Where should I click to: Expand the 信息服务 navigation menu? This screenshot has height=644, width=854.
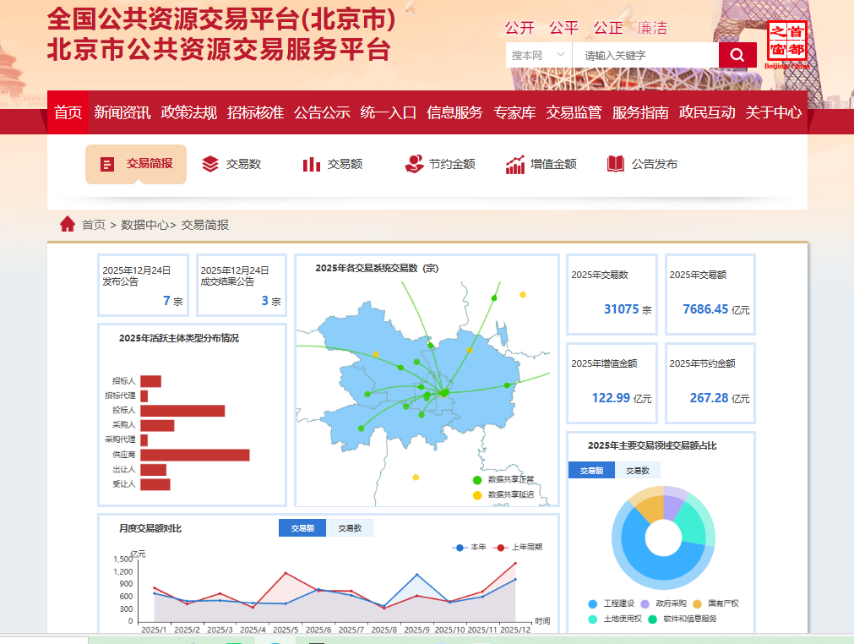point(454,112)
